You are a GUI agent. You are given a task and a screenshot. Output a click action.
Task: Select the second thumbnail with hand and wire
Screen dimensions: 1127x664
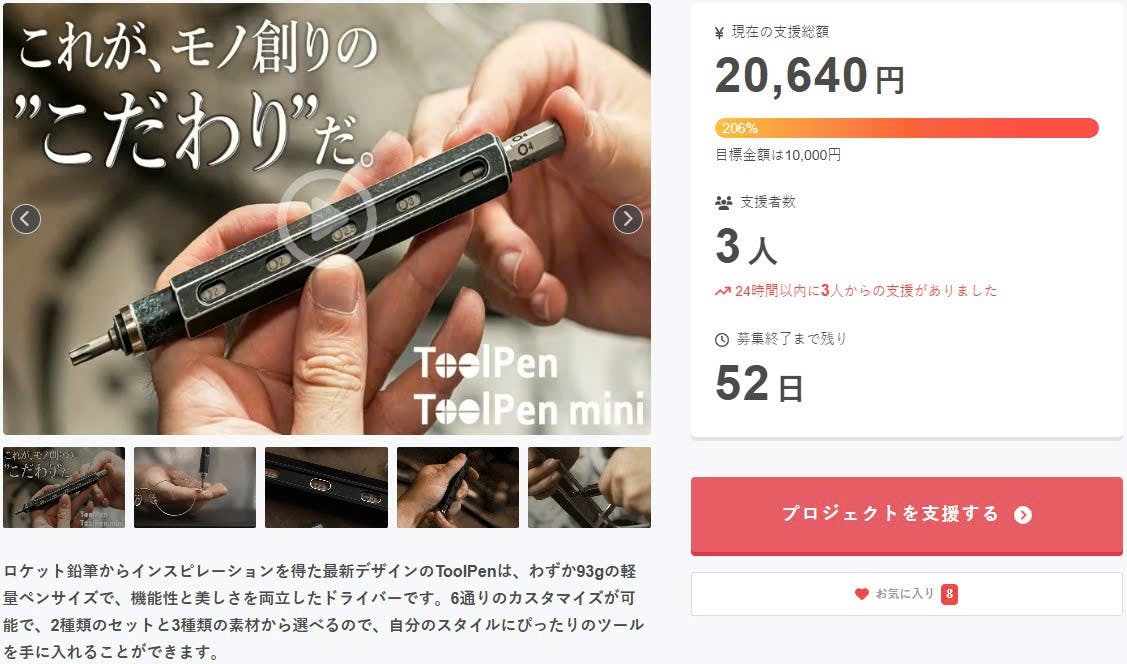195,487
